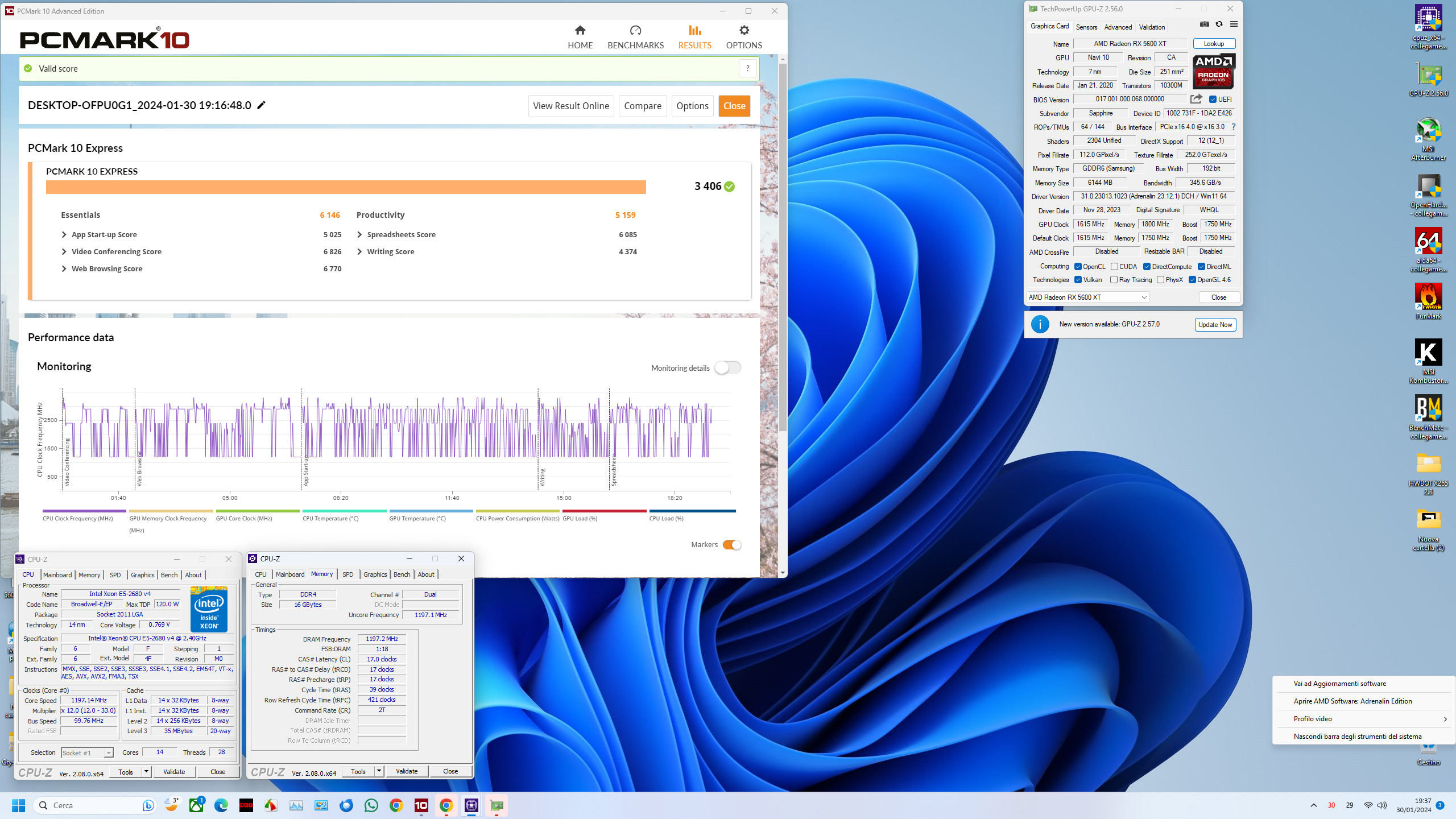Click the Compare button
Viewport: 1456px width, 819px height.
[643, 106]
